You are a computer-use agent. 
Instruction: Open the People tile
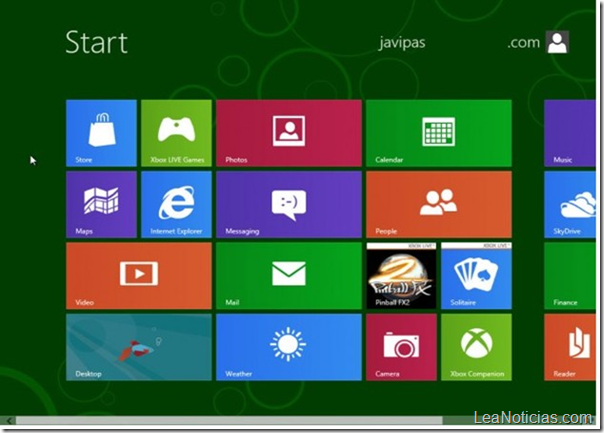tap(439, 205)
